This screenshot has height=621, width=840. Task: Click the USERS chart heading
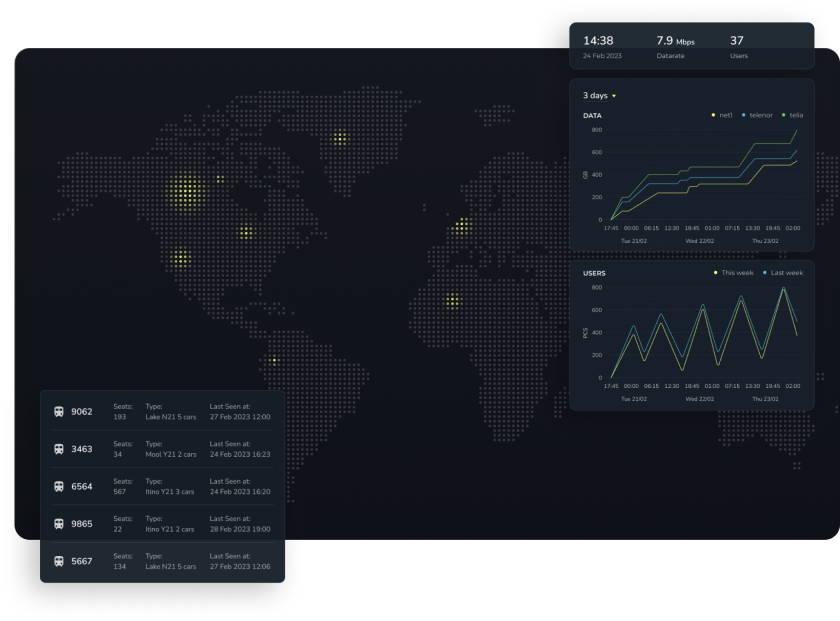[594, 273]
